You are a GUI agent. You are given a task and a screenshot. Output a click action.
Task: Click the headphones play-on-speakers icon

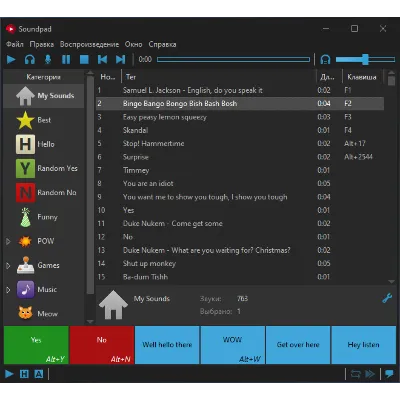coord(30,60)
